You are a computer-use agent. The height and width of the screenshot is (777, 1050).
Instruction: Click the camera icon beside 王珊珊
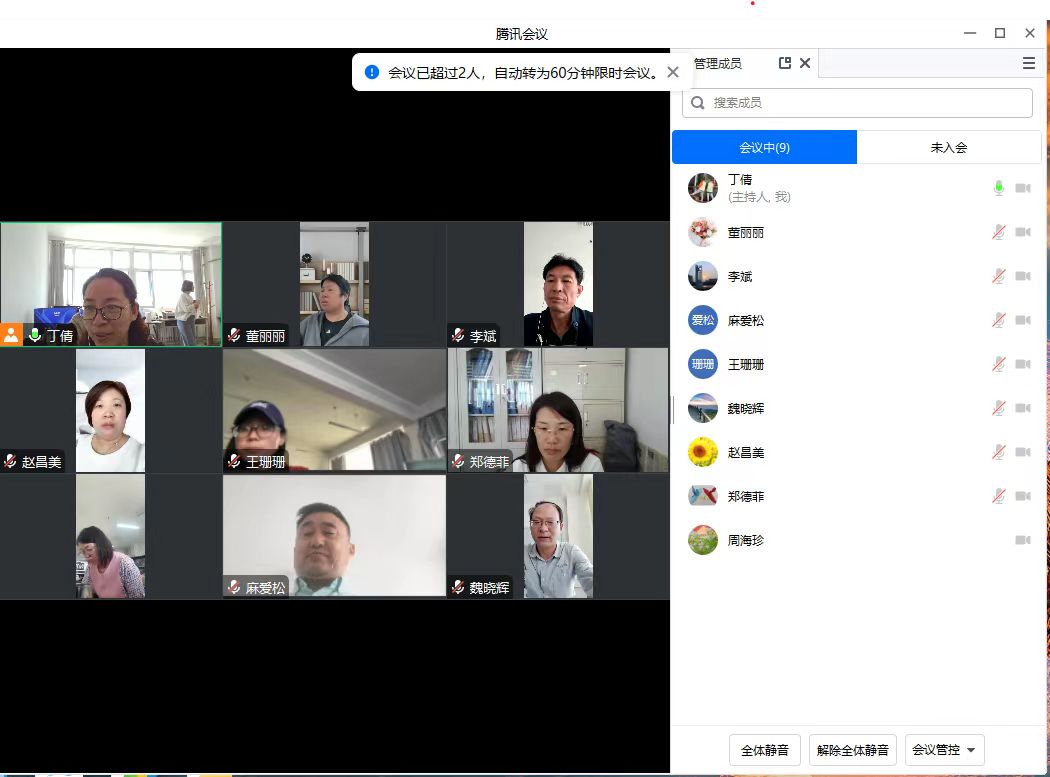point(1023,364)
